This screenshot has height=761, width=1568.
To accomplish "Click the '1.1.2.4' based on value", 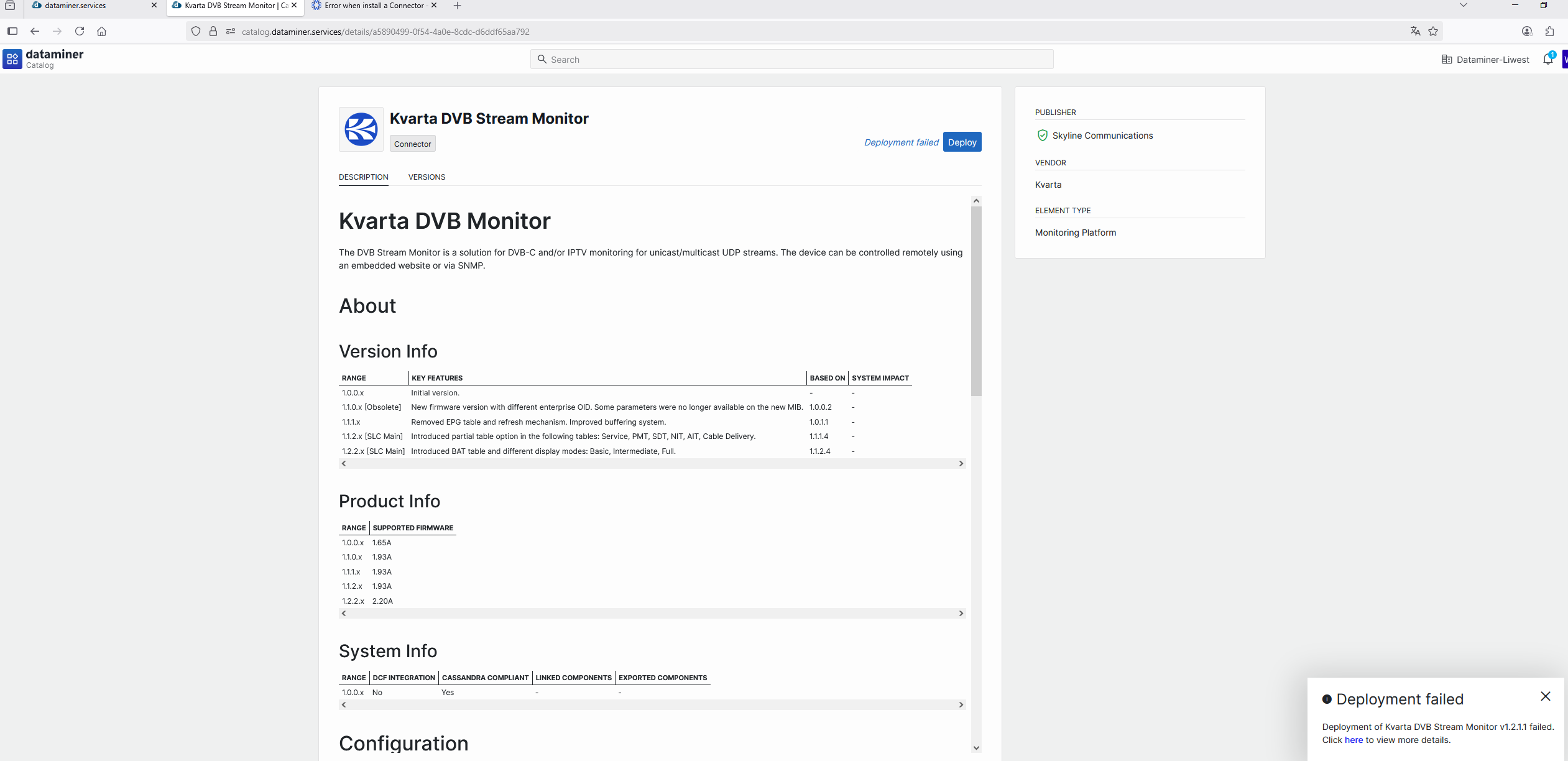I will [x=819, y=451].
